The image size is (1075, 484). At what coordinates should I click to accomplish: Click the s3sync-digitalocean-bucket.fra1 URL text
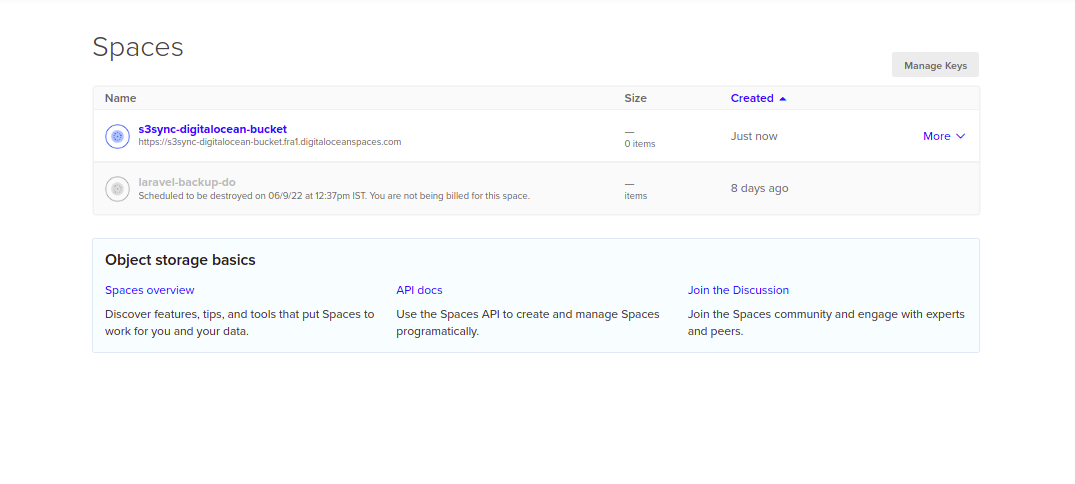(x=269, y=143)
